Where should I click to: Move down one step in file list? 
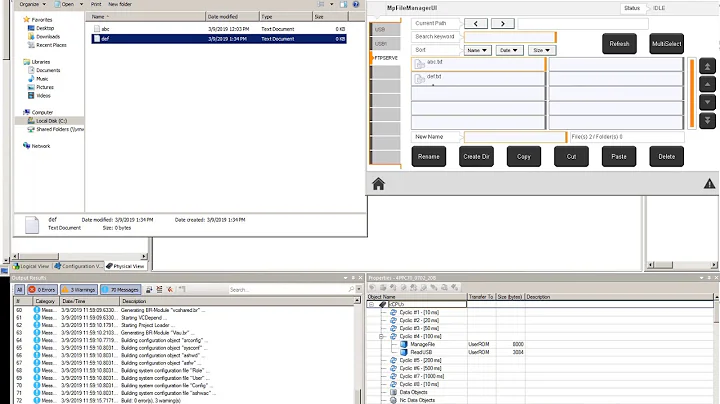point(707,102)
